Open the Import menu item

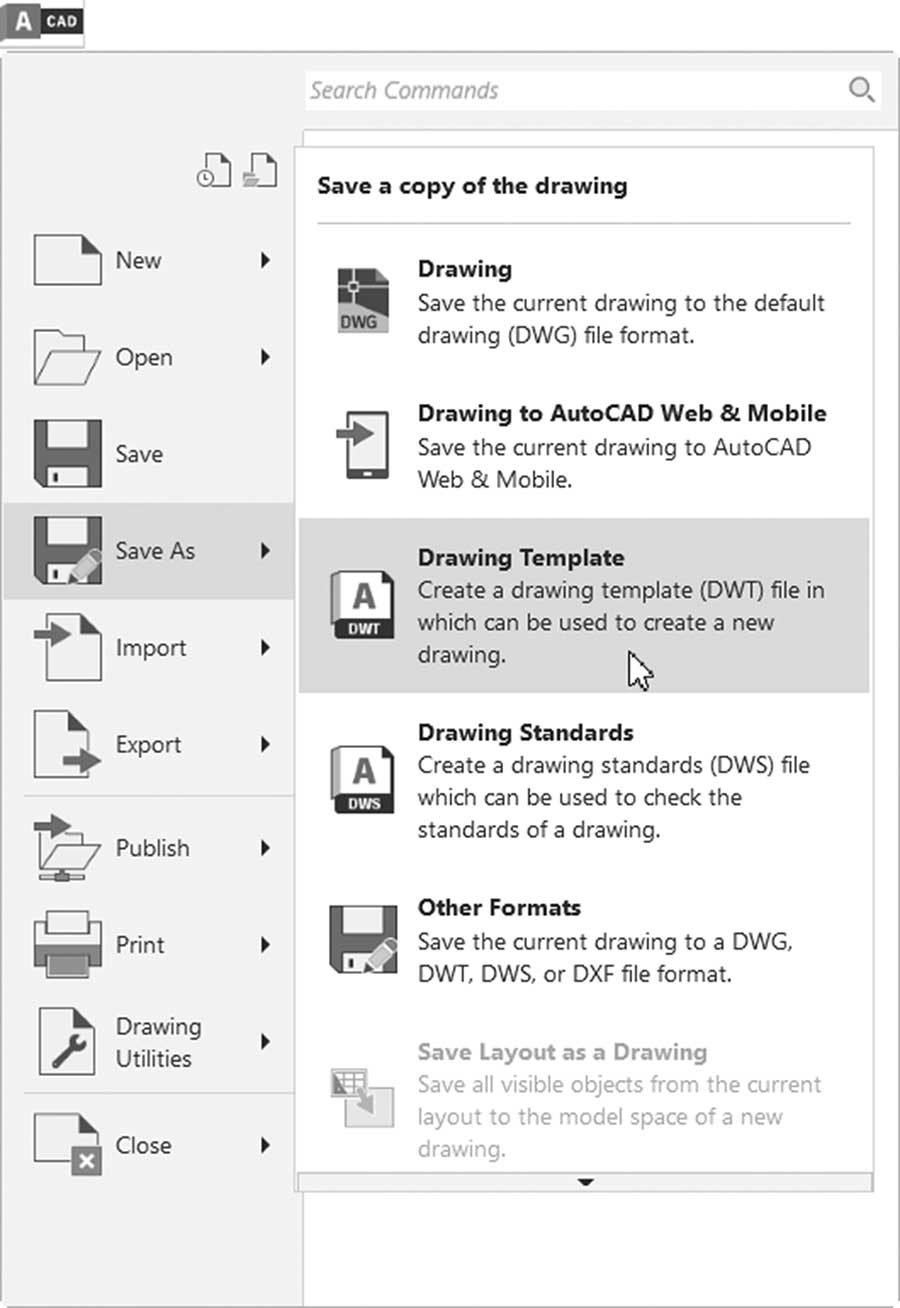pos(149,647)
